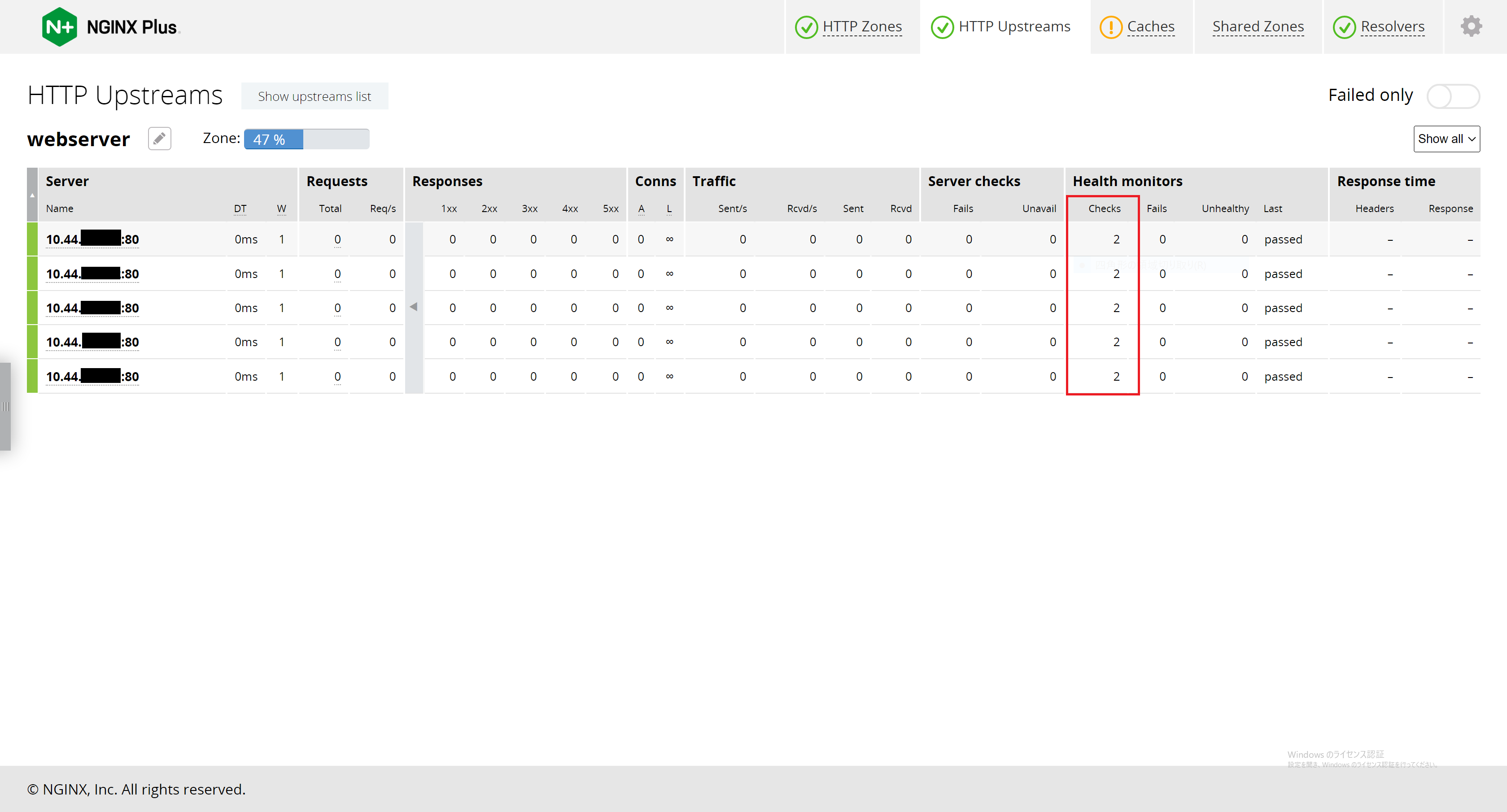Select the HTTP Upstreams tab
This screenshot has height=812, width=1507.
[x=1014, y=27]
